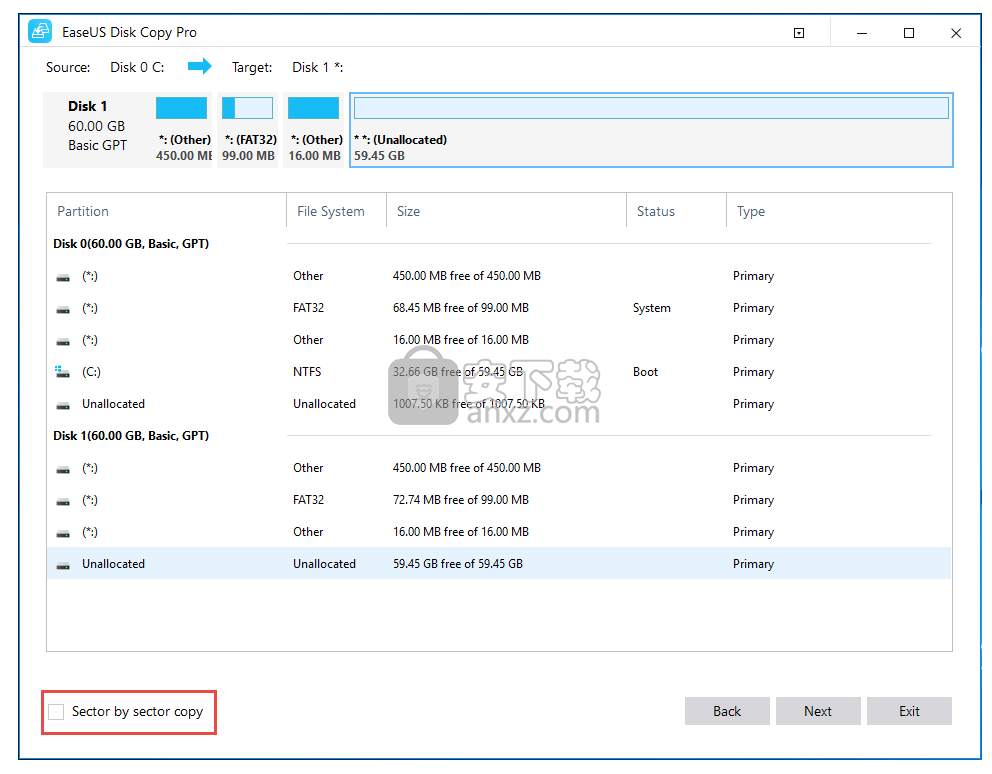Viewport: 992px width, 774px height.
Task: Click the Back button
Action: point(727,711)
